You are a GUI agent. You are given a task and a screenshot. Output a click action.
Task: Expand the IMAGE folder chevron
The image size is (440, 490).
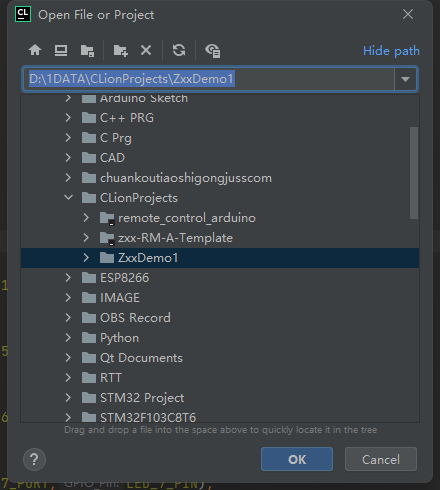[x=68, y=298]
